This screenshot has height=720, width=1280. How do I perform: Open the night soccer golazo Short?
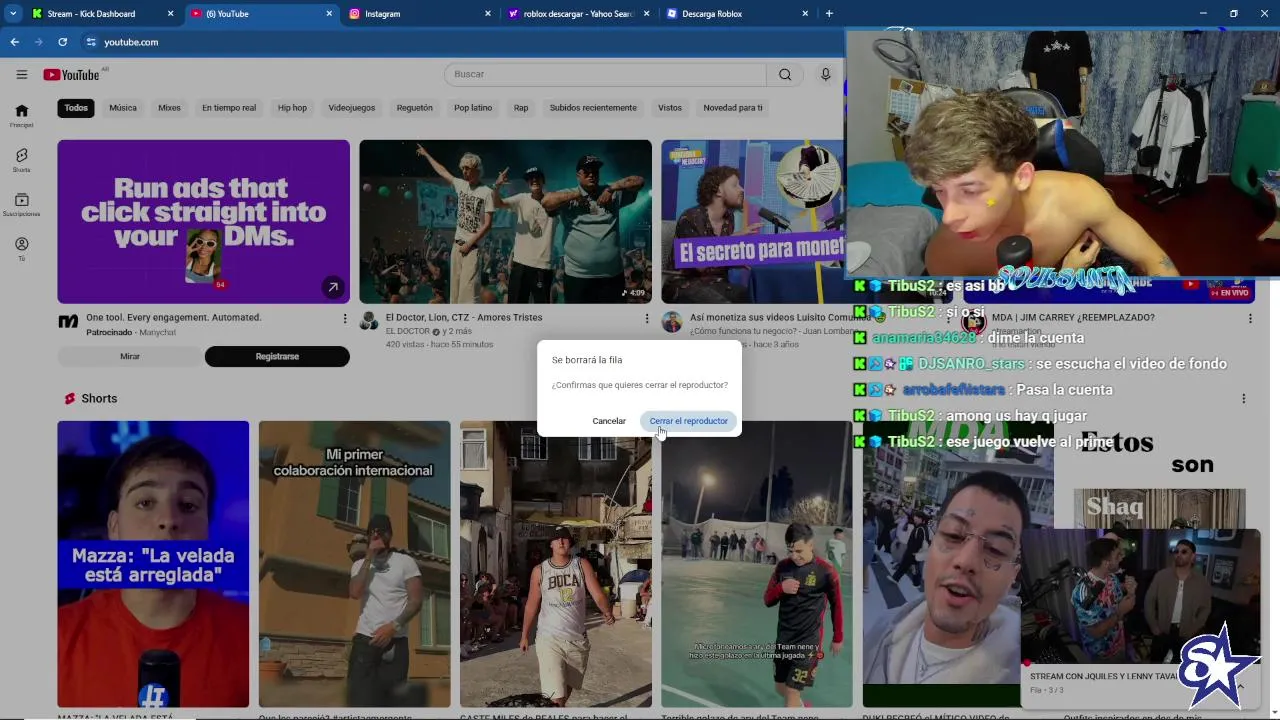click(x=757, y=564)
